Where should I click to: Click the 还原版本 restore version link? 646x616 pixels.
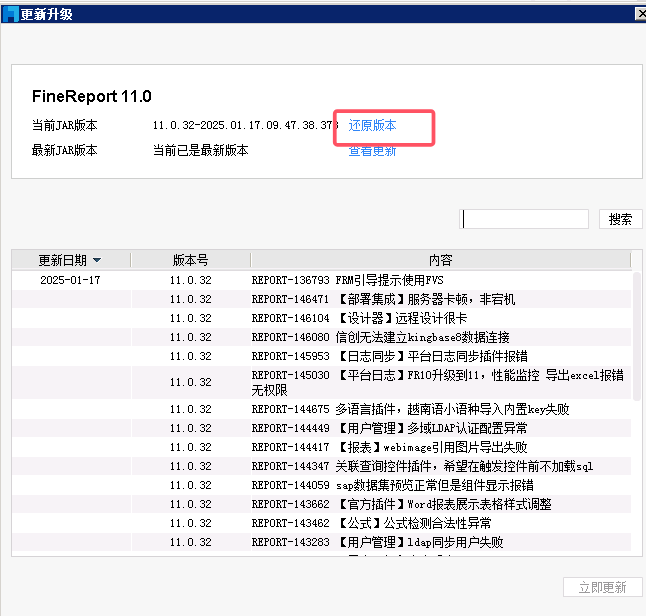(372, 125)
